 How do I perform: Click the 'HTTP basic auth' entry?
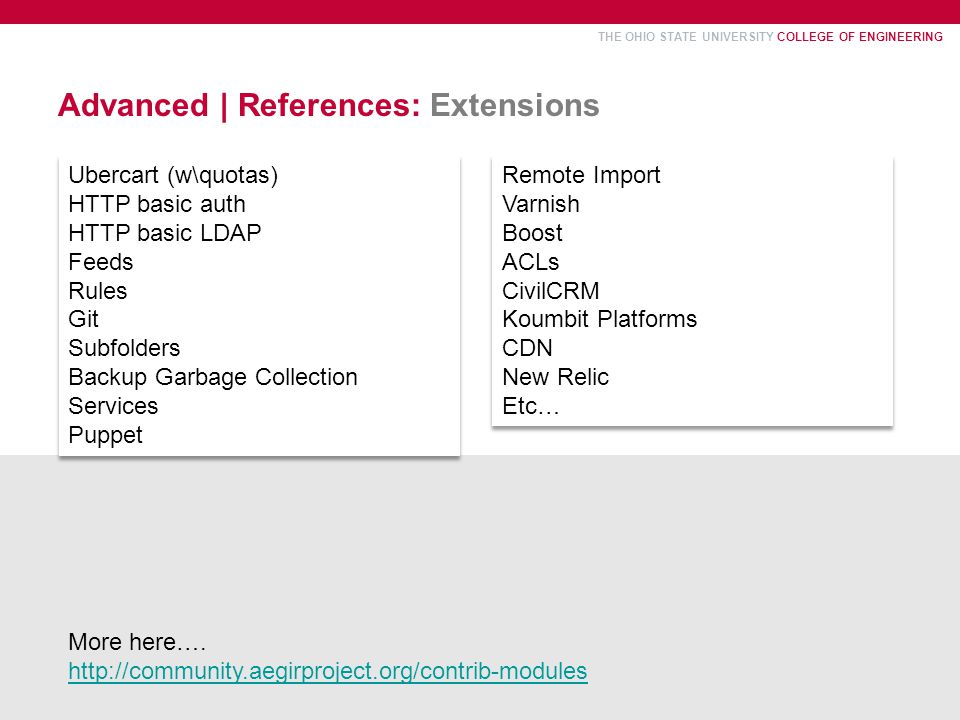tap(157, 204)
